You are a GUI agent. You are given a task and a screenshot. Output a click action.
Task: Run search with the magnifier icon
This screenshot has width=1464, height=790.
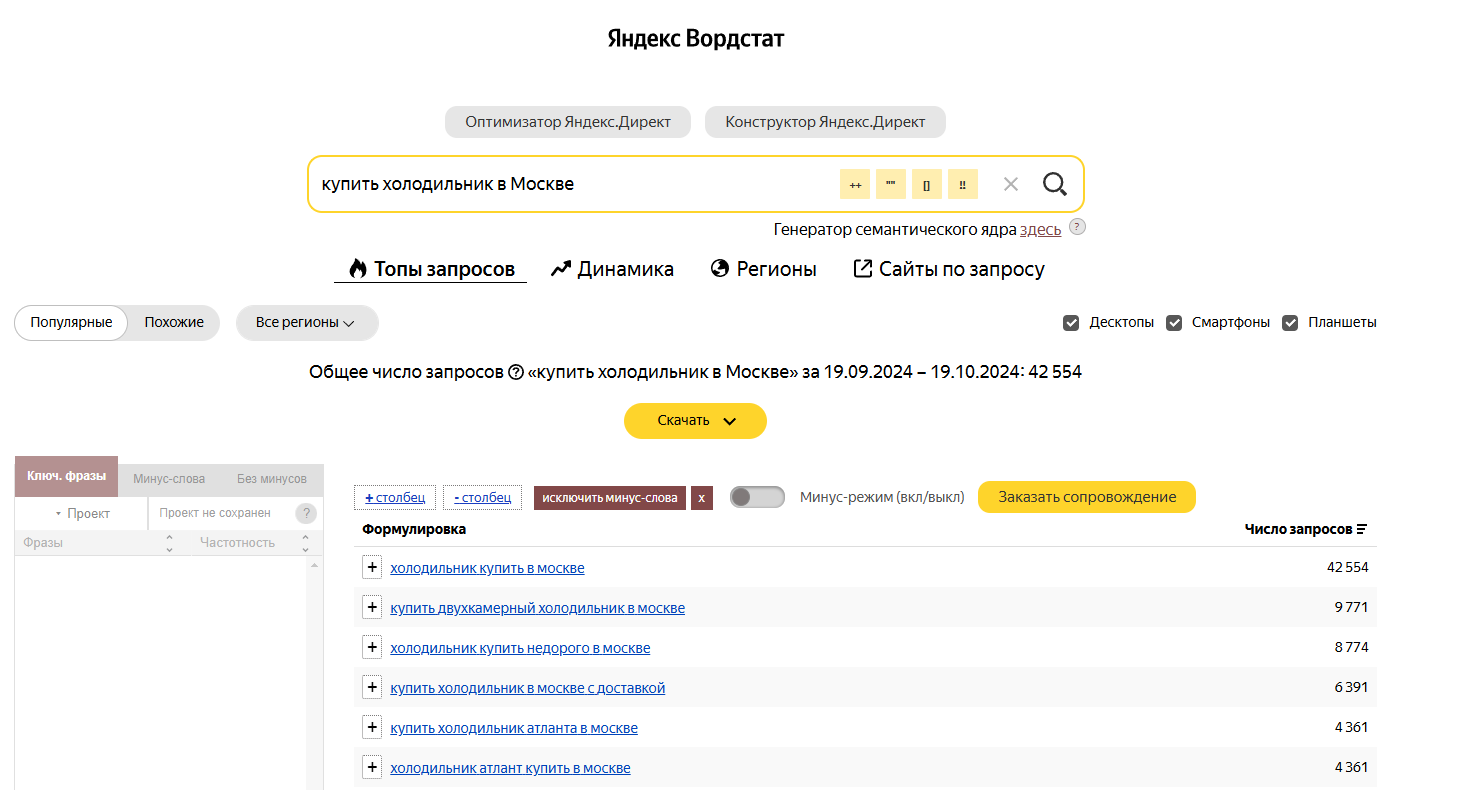point(1055,184)
